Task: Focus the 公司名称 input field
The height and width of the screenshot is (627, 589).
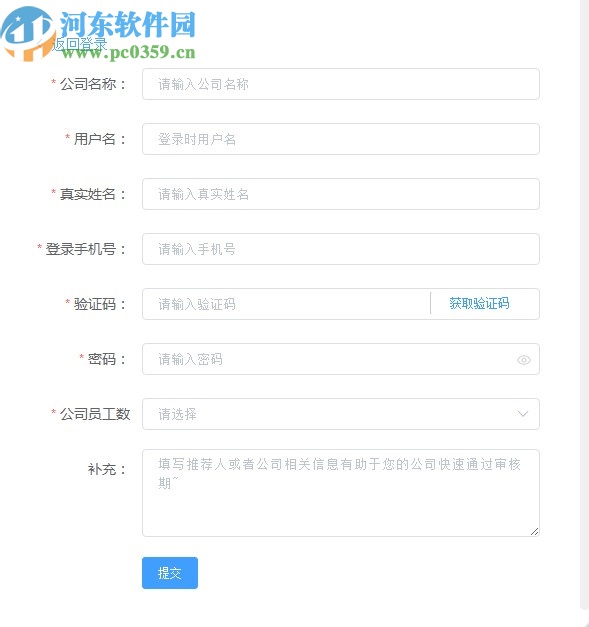Action: click(341, 84)
